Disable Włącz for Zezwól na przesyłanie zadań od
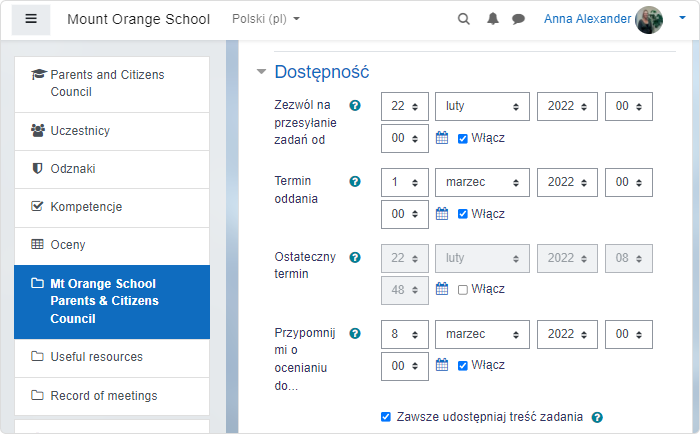Viewport: 700px width, 434px height. coord(462,138)
